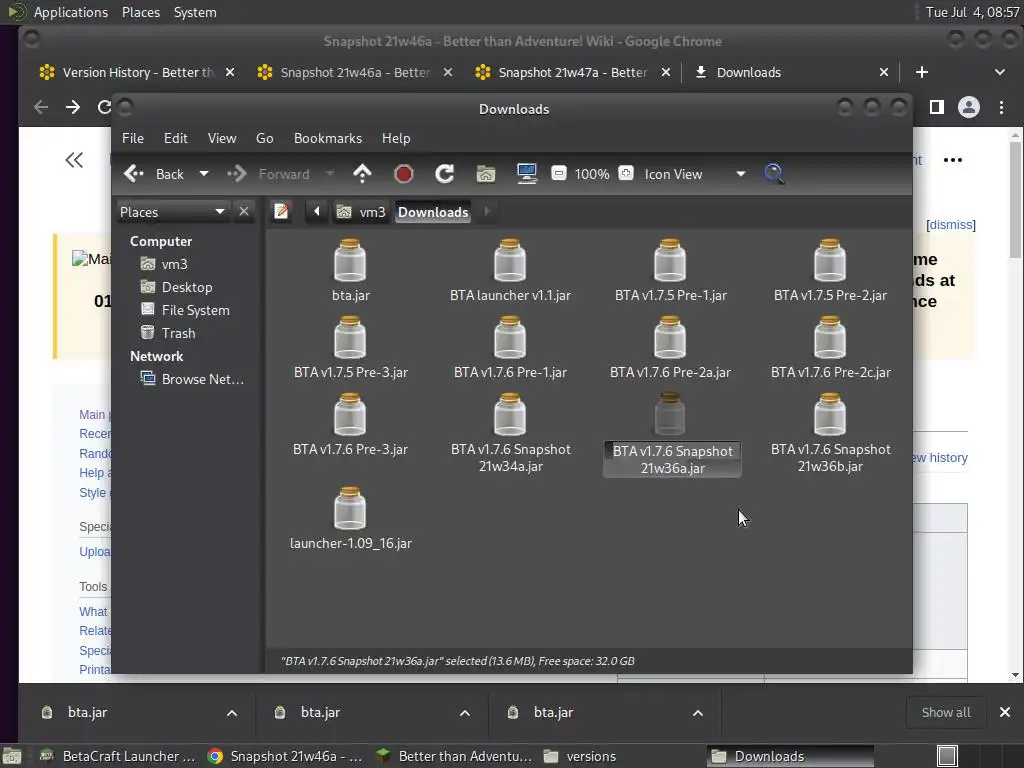Viewport: 1024px width, 768px height.
Task: Open the Bookmarks menu
Action: [328, 138]
